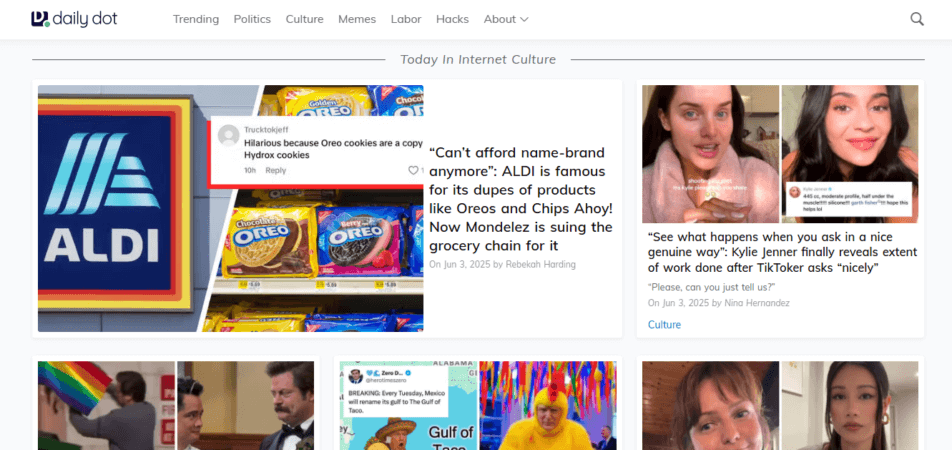This screenshot has width=952, height=450.
Task: Click the heart icon on Hydrox comment
Action: pos(413,171)
